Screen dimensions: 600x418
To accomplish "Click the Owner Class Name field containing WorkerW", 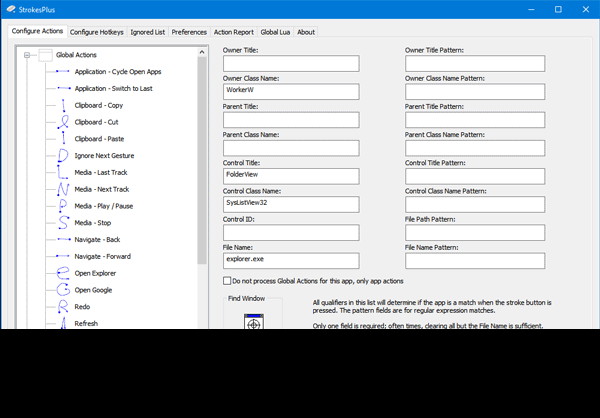I will (291, 92).
